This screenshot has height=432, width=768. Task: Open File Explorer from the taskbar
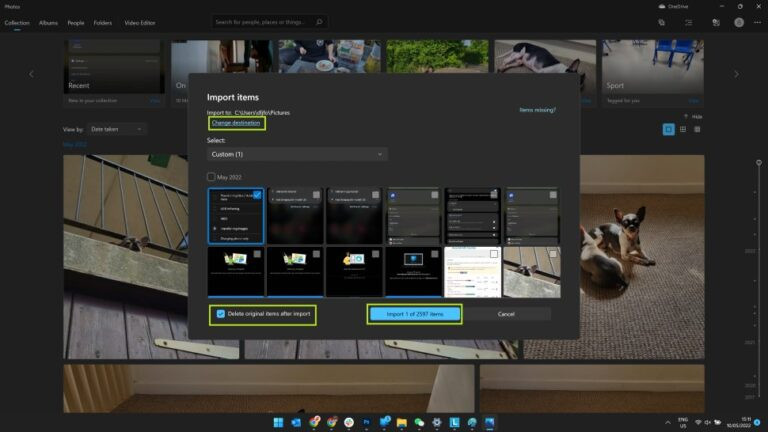point(402,422)
